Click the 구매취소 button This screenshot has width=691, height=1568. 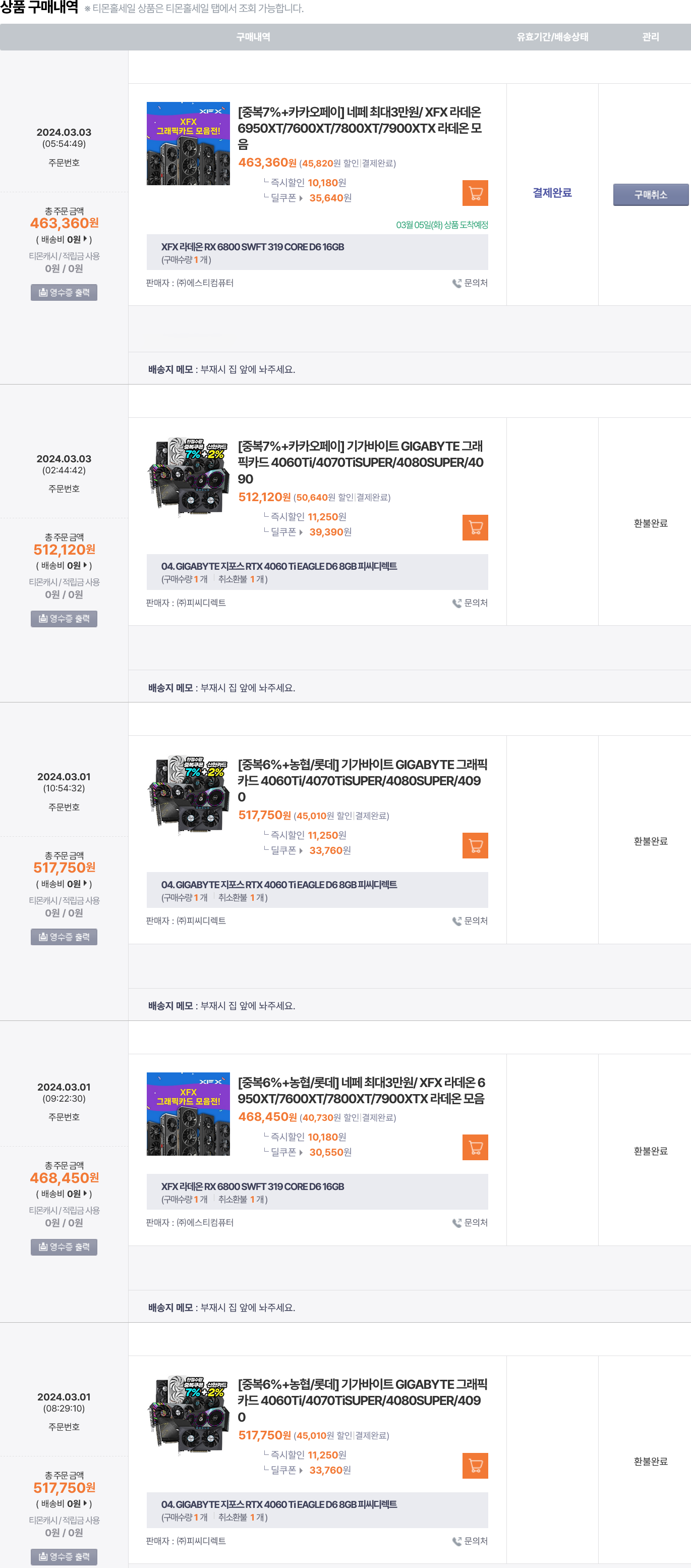coord(651,195)
